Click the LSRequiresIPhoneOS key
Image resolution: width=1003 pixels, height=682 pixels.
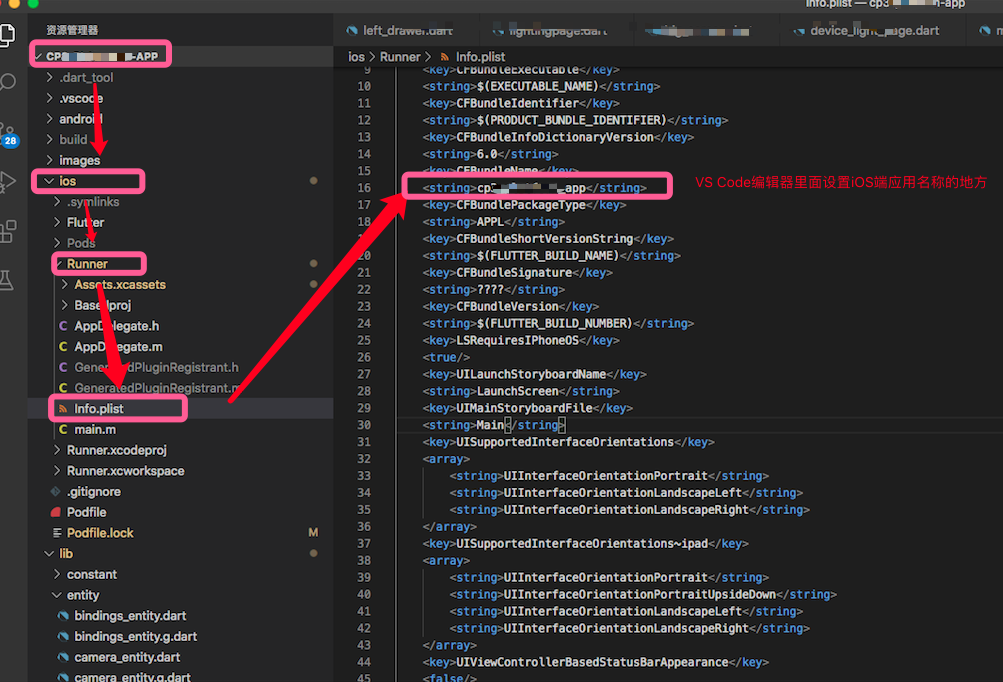521,340
